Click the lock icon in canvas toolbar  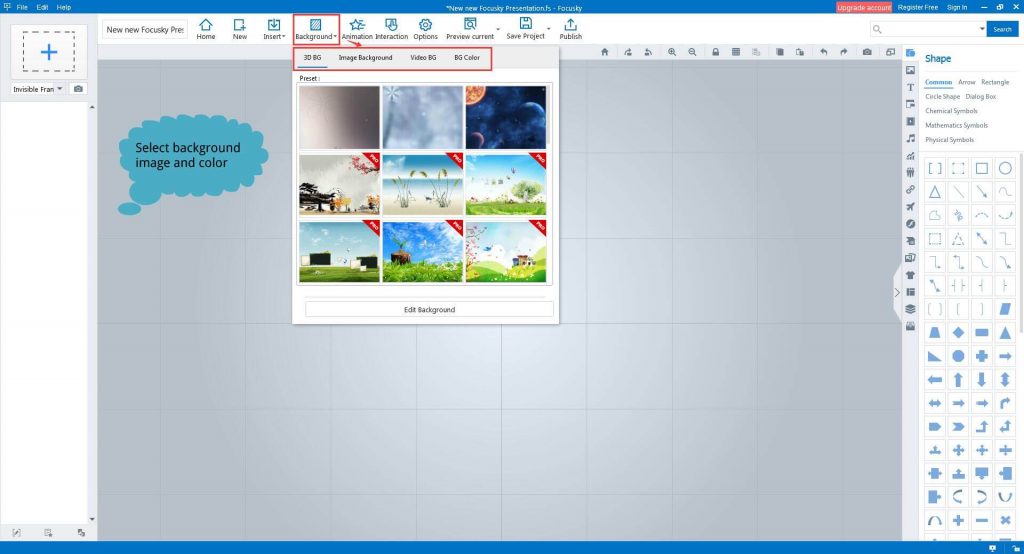click(714, 52)
